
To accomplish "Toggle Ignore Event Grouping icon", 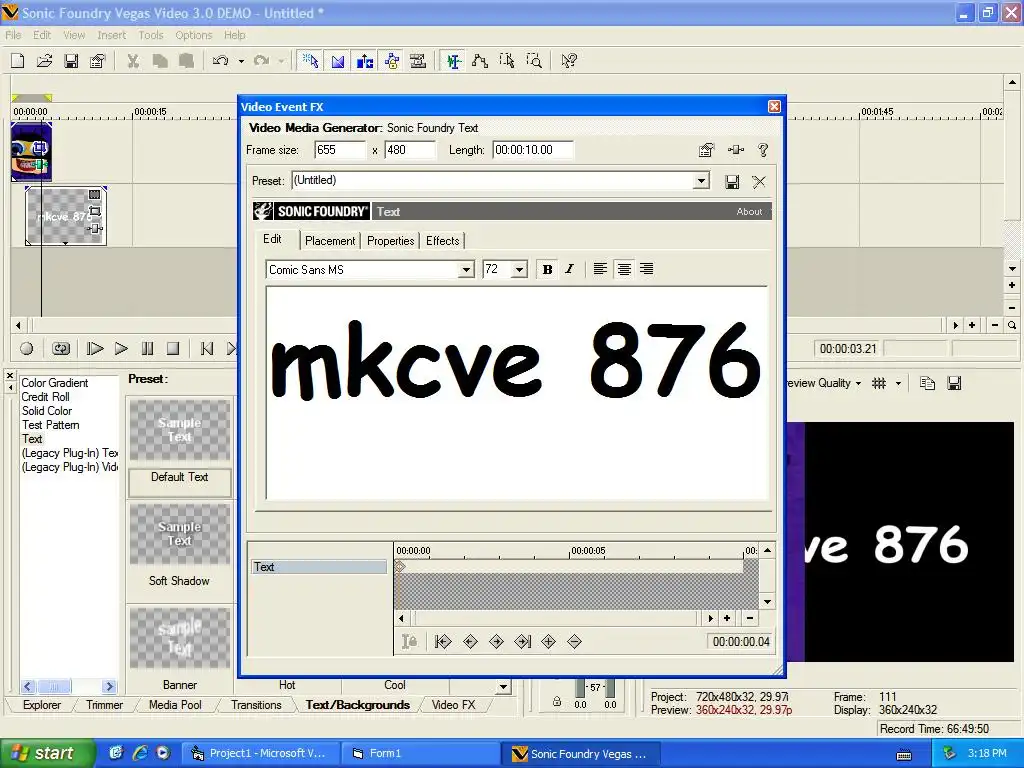I will click(418, 61).
